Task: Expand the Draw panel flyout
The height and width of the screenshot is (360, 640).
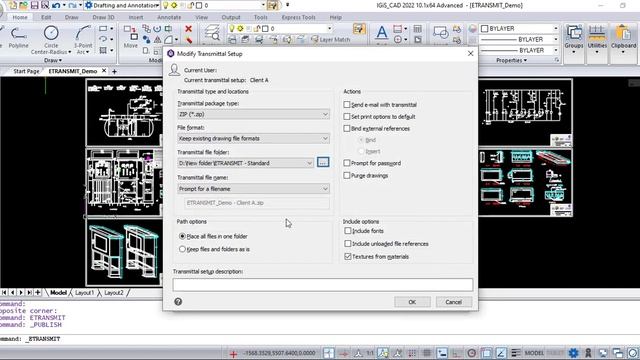Action: click(53, 60)
